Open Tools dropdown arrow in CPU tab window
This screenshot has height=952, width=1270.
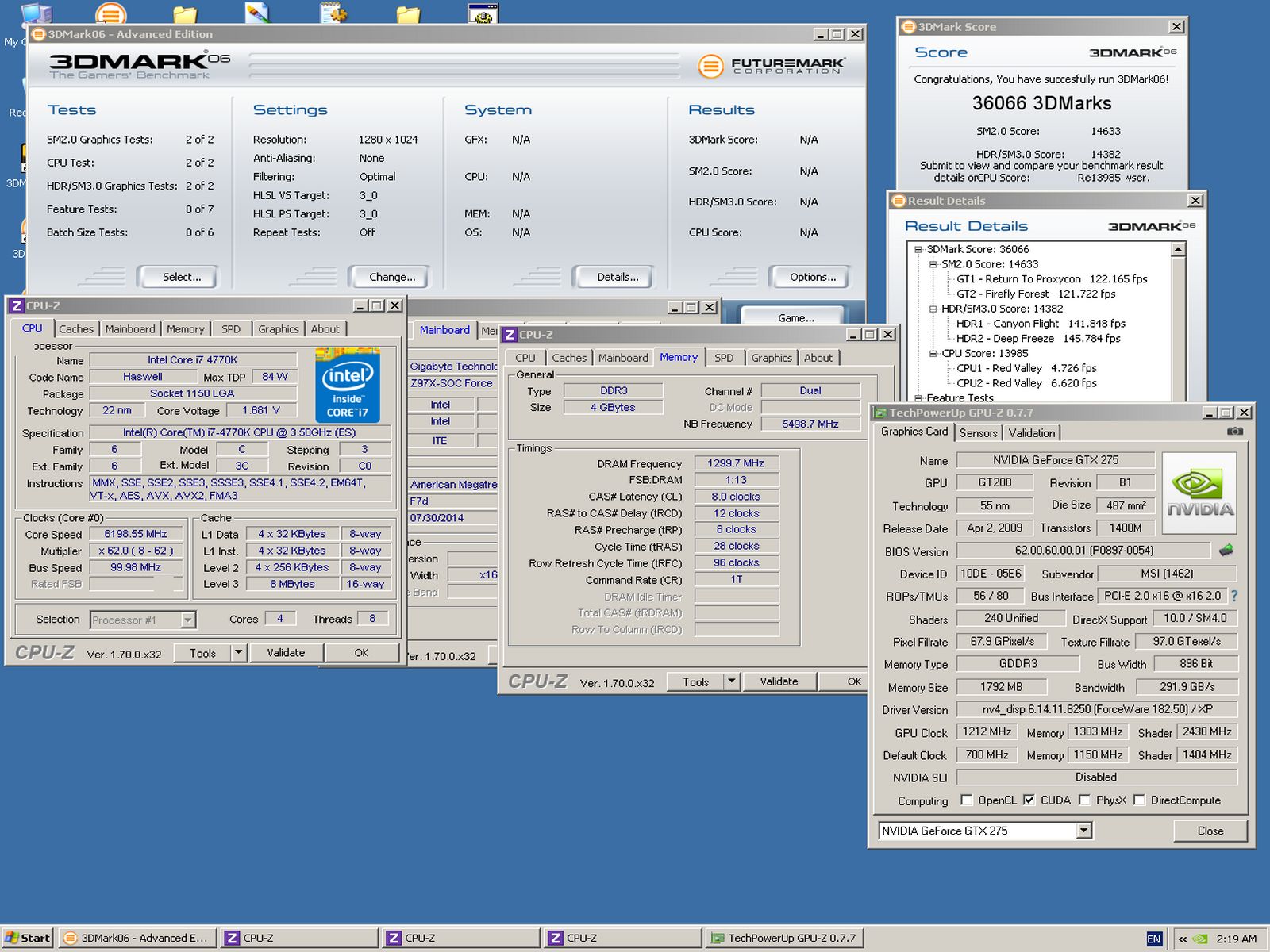(238, 652)
